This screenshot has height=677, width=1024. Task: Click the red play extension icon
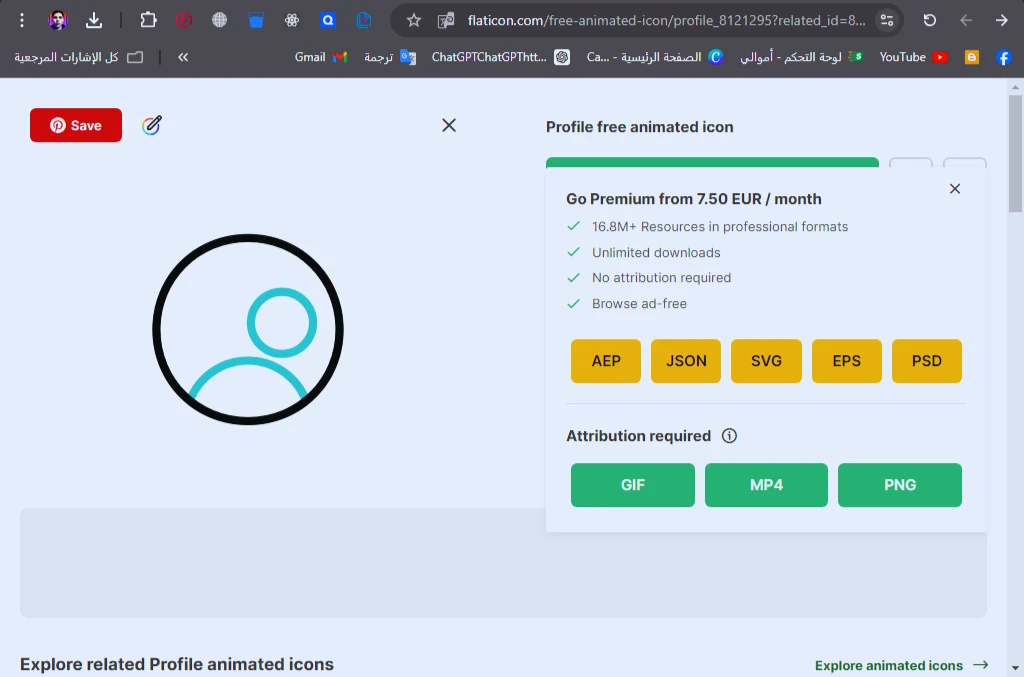[x=184, y=20]
